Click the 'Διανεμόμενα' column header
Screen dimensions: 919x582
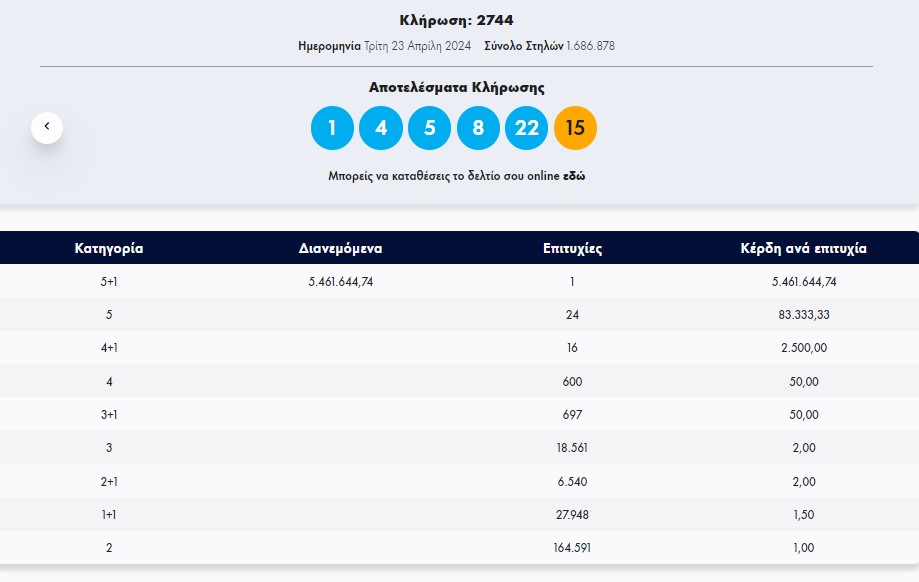click(341, 248)
